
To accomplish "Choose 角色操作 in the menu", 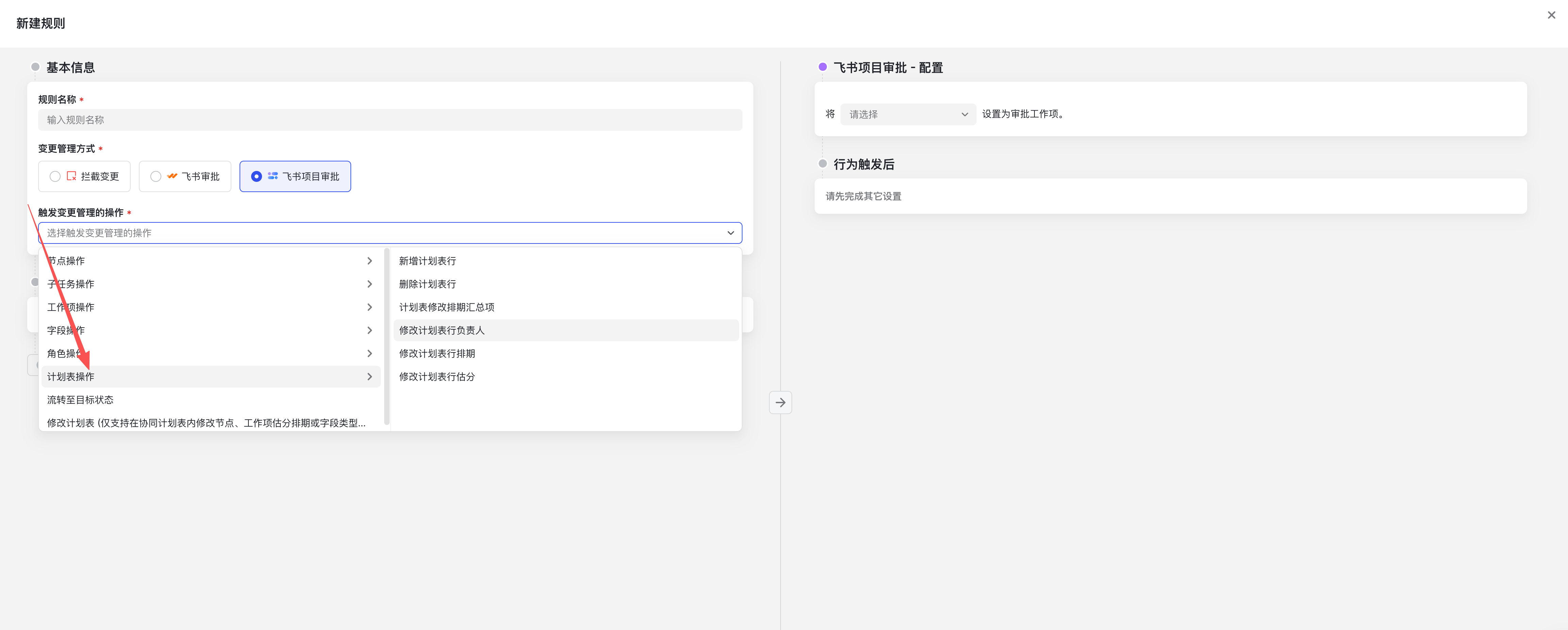I will 211,353.
